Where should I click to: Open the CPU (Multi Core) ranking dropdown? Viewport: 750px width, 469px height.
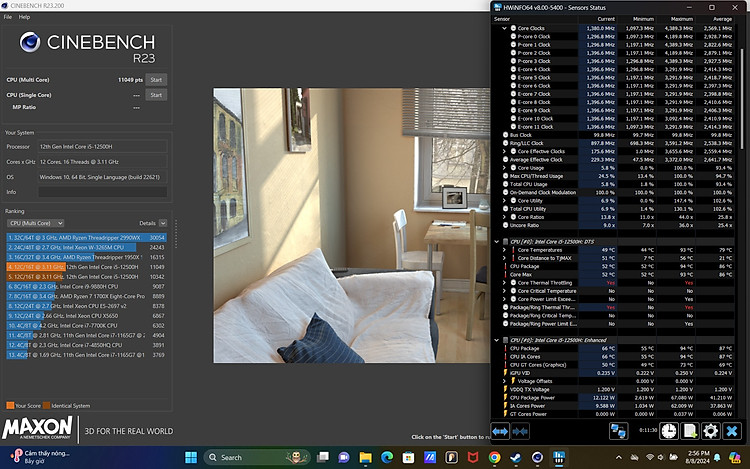pyautogui.click(x=35, y=223)
